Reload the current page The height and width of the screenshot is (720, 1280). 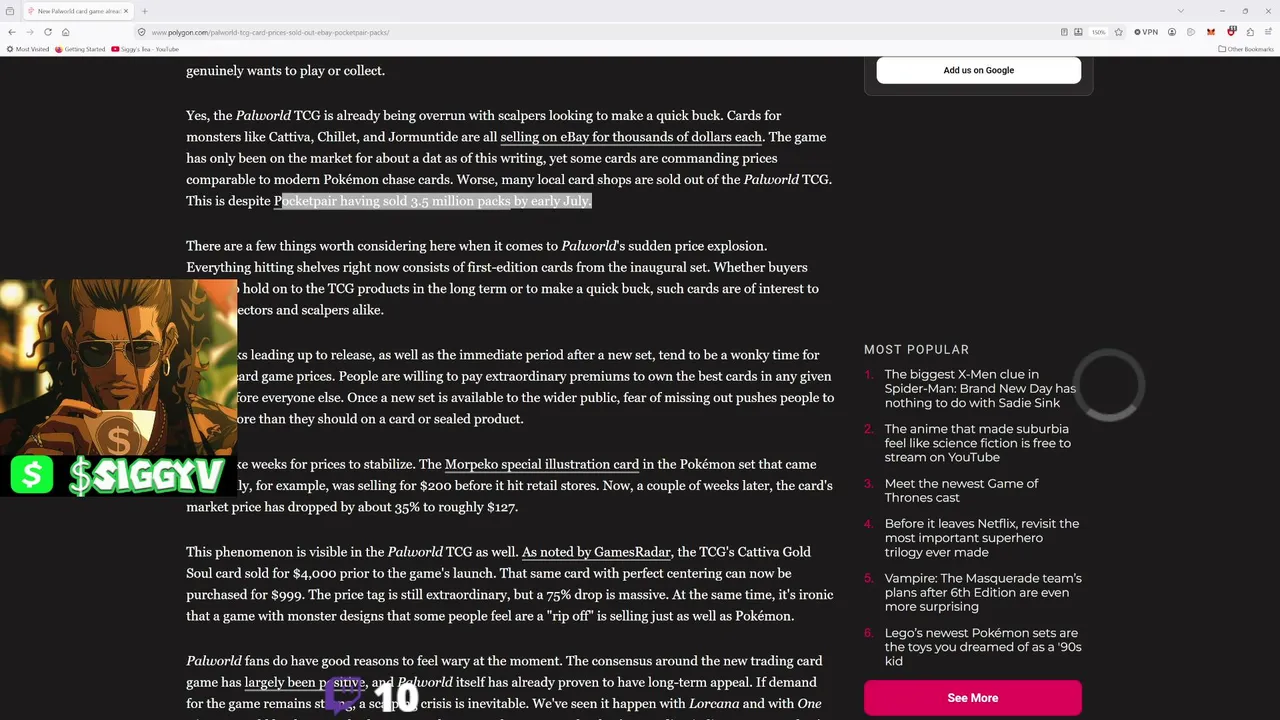47,32
